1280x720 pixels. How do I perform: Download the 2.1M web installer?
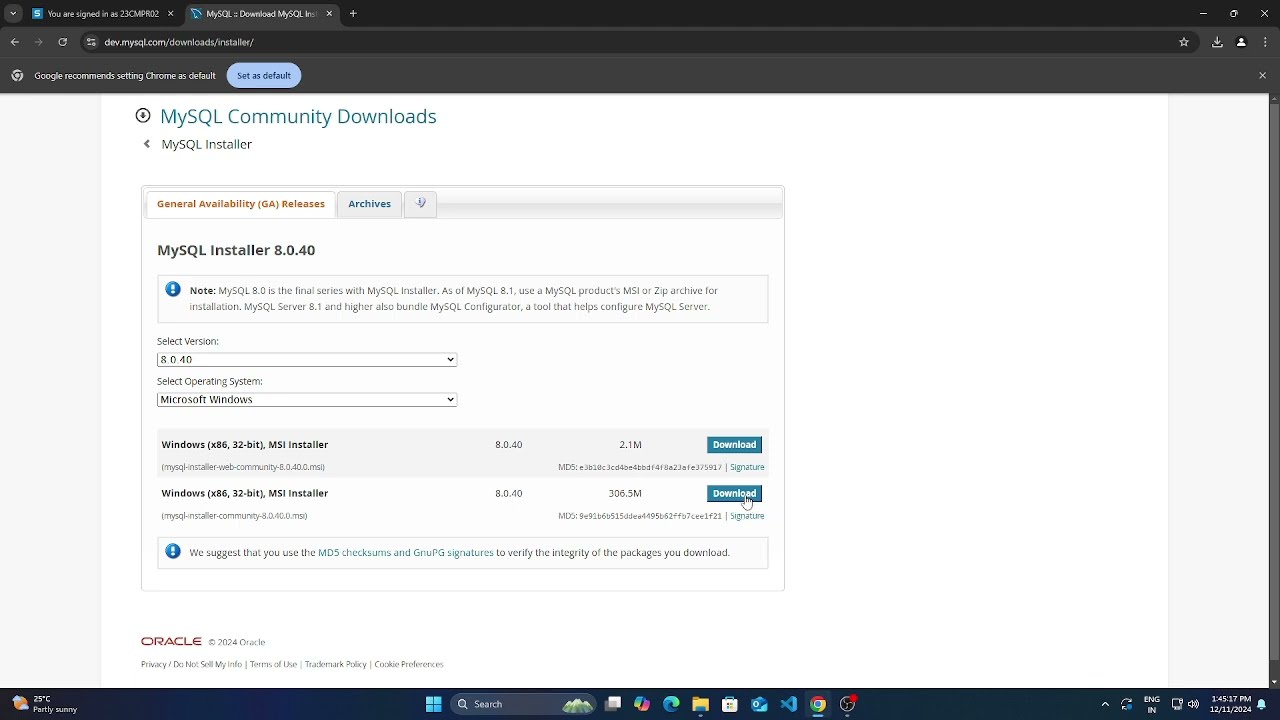pos(734,445)
